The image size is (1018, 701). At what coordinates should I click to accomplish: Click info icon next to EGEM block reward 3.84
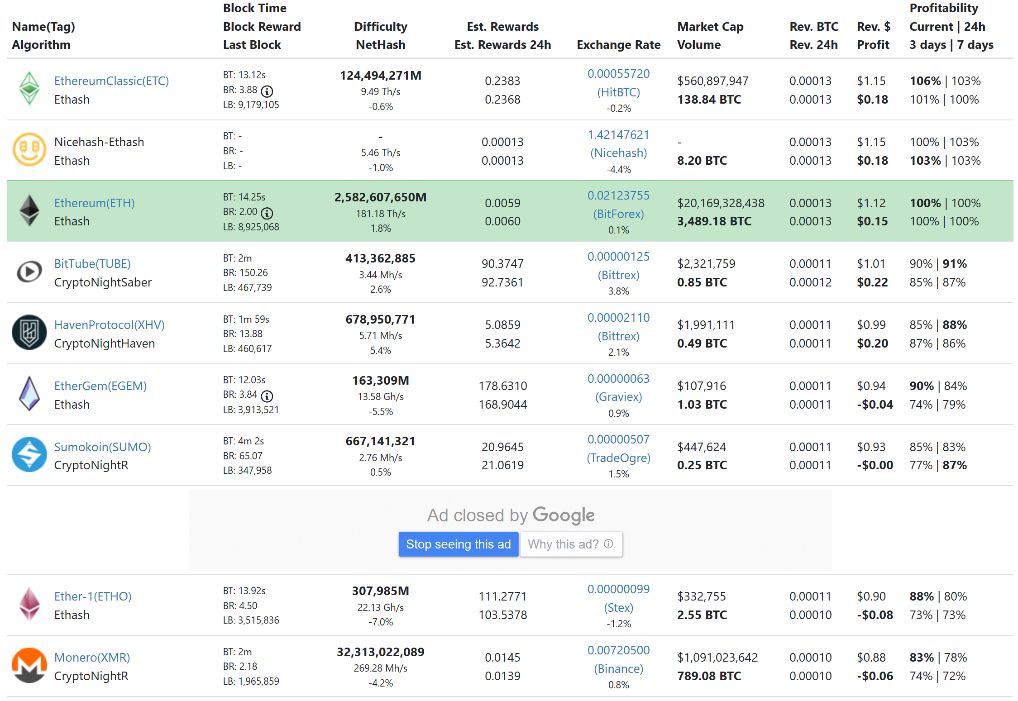[x=267, y=396]
